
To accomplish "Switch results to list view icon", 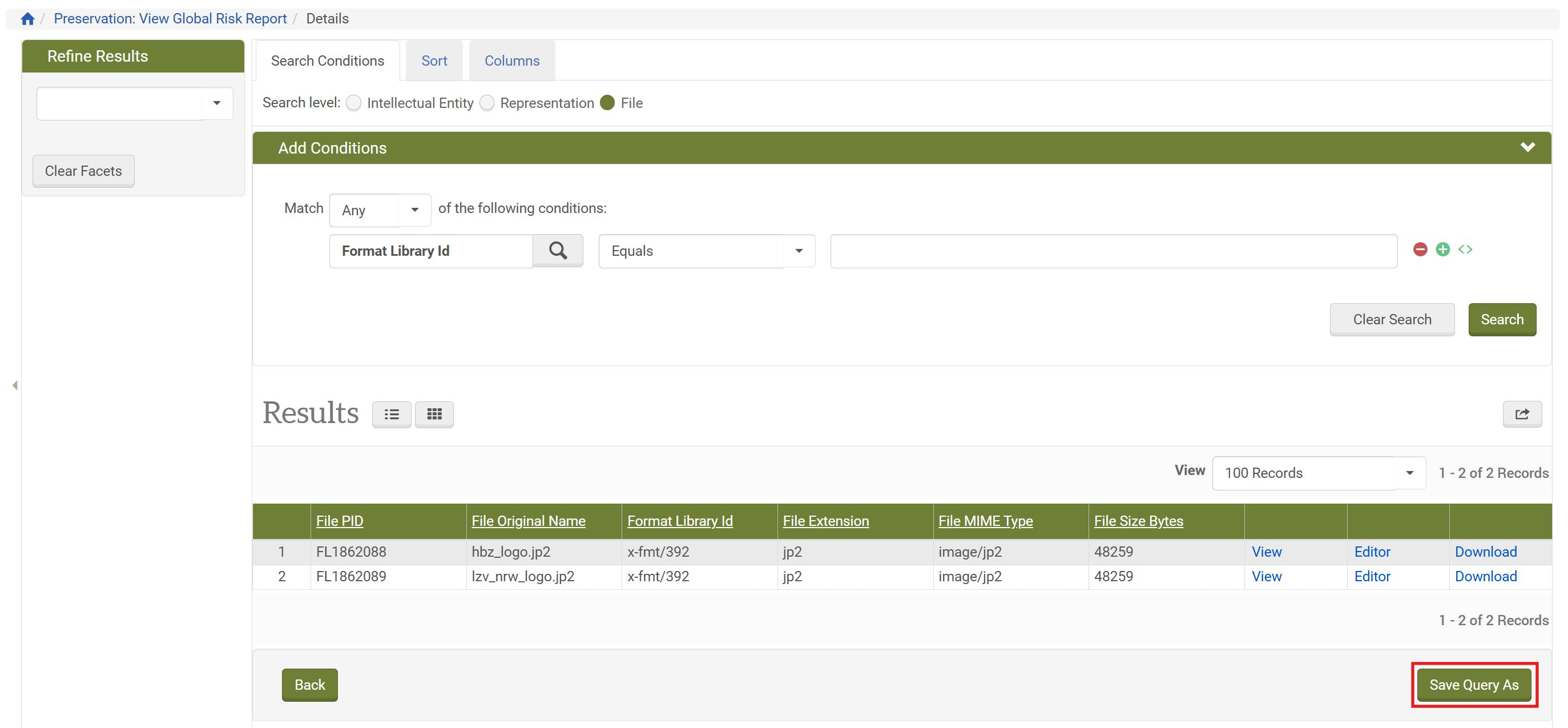I will pos(392,415).
